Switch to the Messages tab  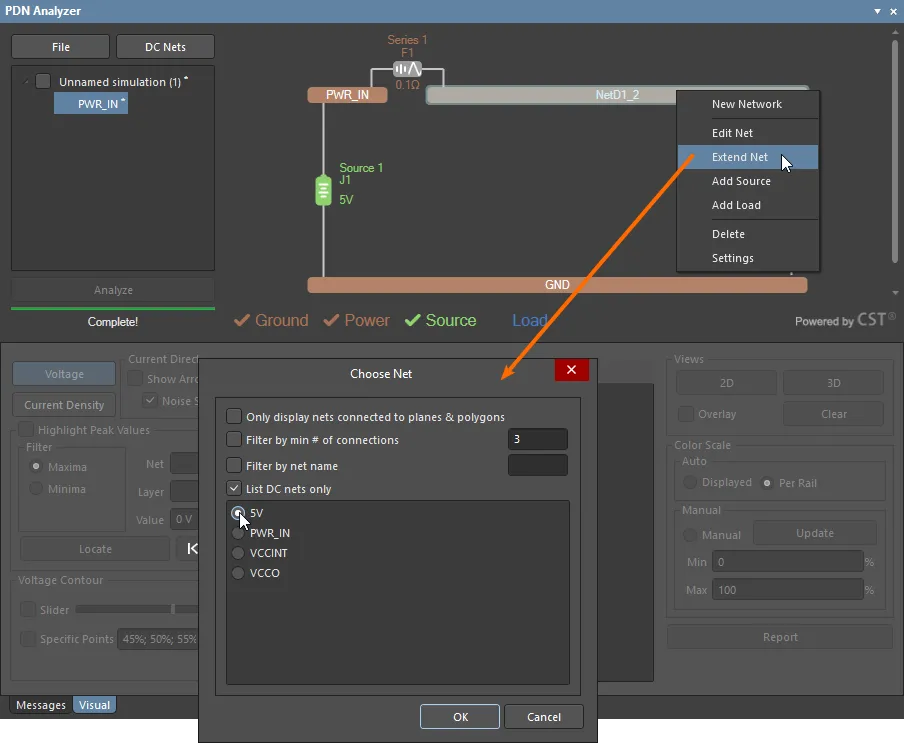pyautogui.click(x=41, y=705)
